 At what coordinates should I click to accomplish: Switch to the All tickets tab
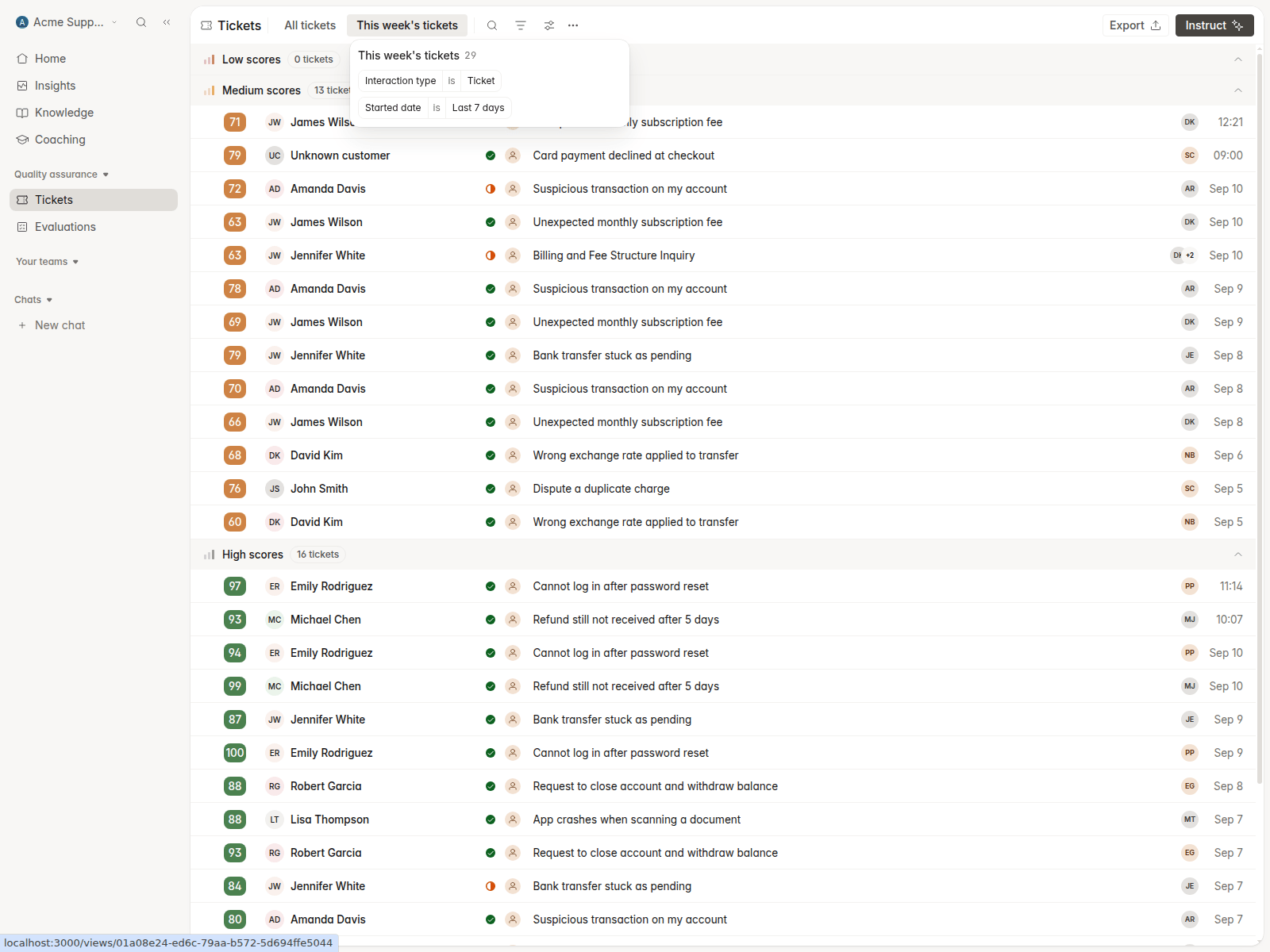tap(310, 25)
